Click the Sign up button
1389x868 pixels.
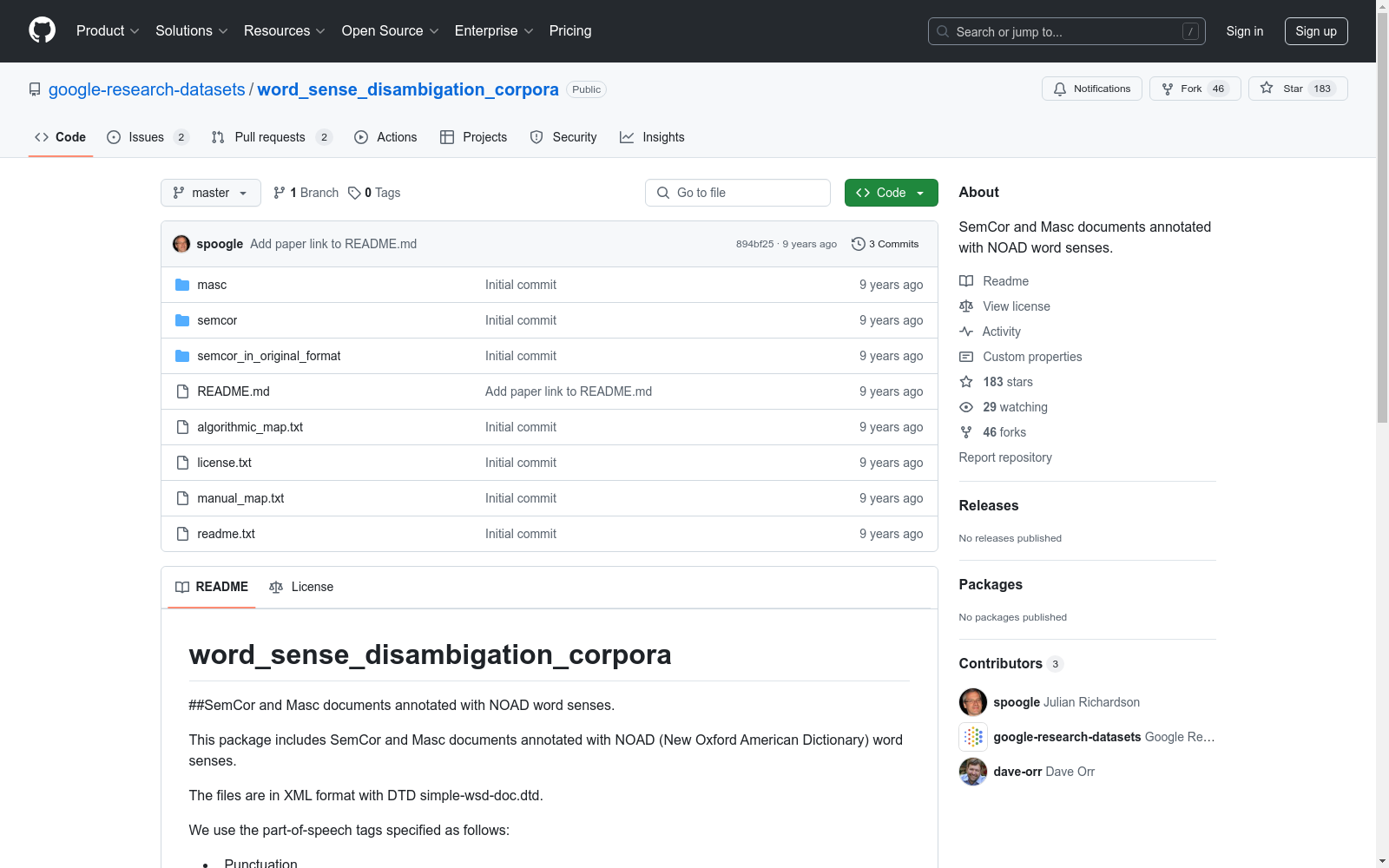1316,31
